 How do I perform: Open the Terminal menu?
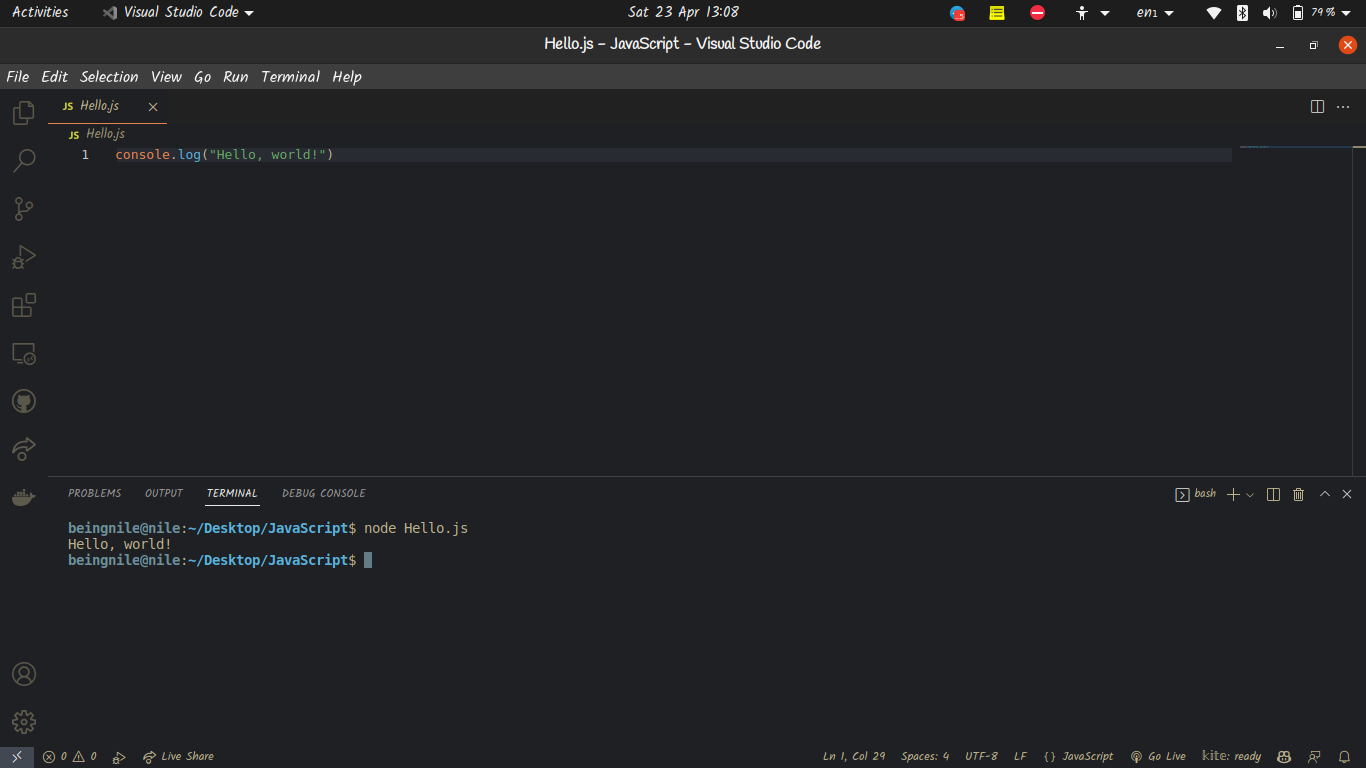(290, 77)
